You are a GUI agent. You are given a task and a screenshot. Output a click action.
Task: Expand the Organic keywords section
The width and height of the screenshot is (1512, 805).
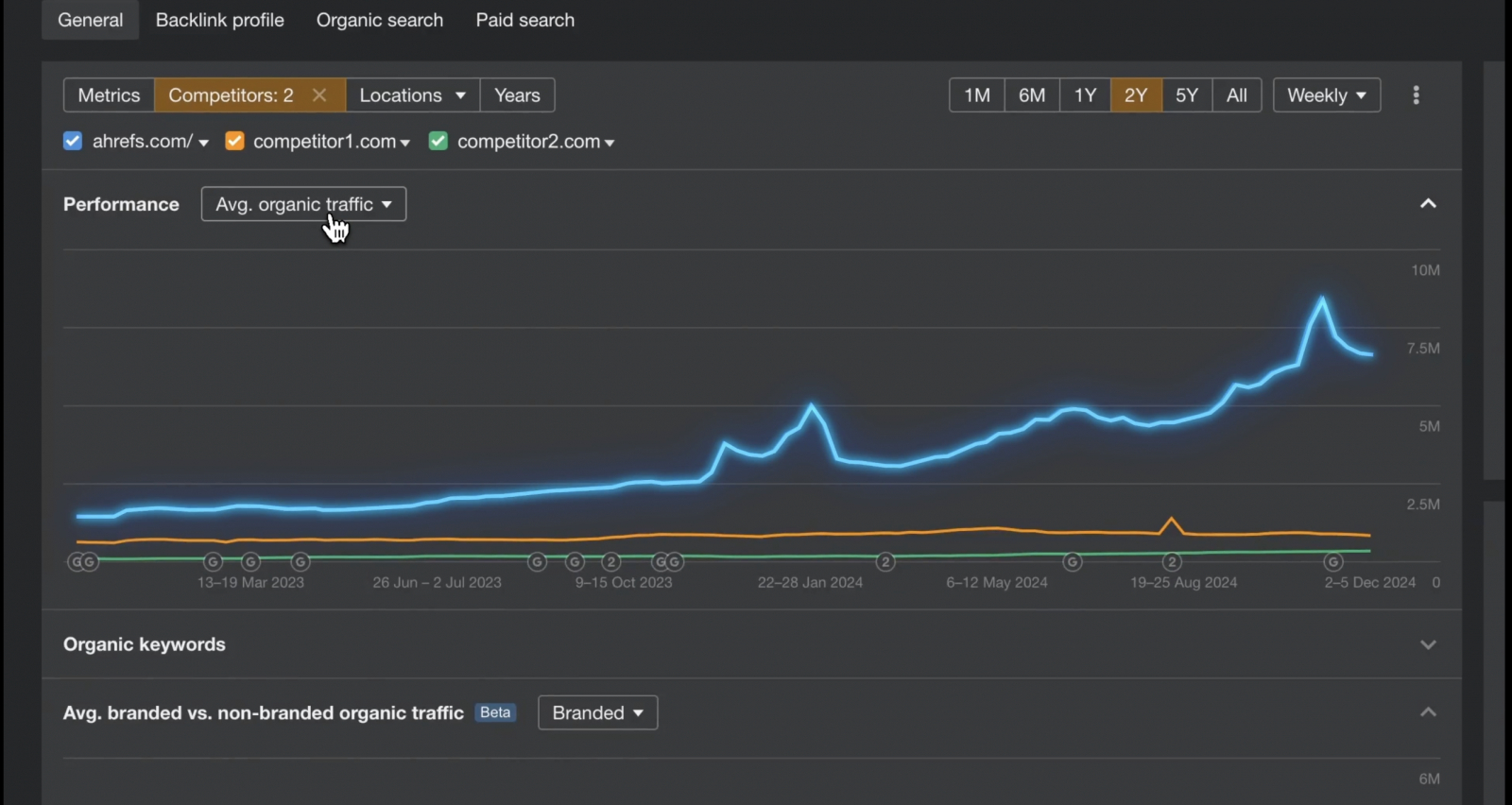click(x=1428, y=644)
